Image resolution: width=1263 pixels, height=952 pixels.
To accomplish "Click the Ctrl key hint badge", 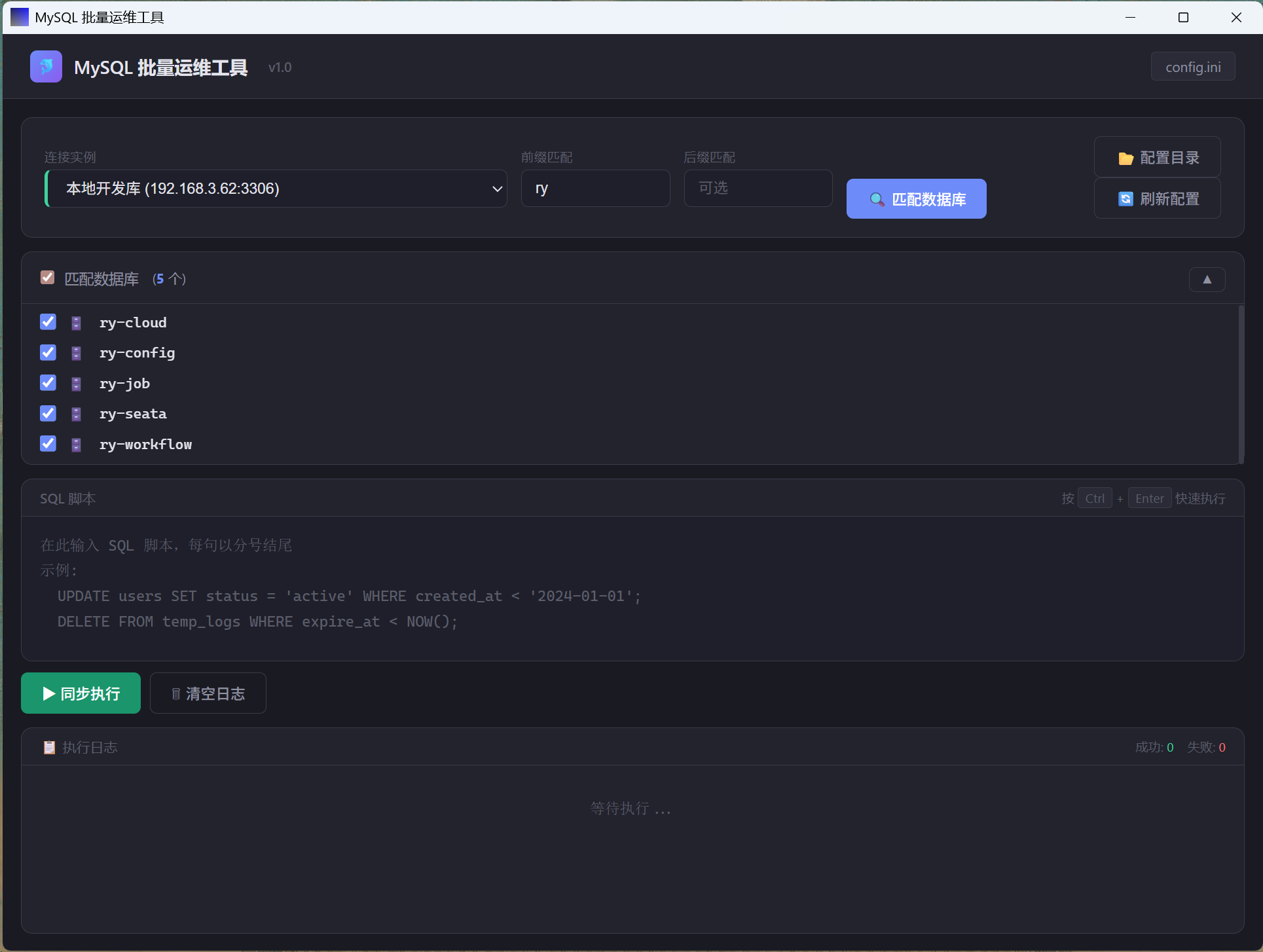I will coord(1095,498).
